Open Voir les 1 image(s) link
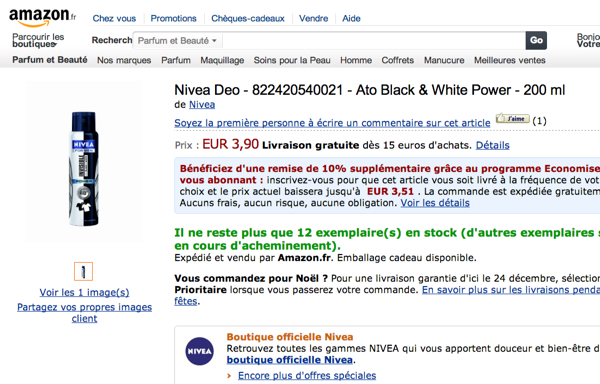Image resolution: width=600 pixels, height=384 pixels. coord(84,293)
